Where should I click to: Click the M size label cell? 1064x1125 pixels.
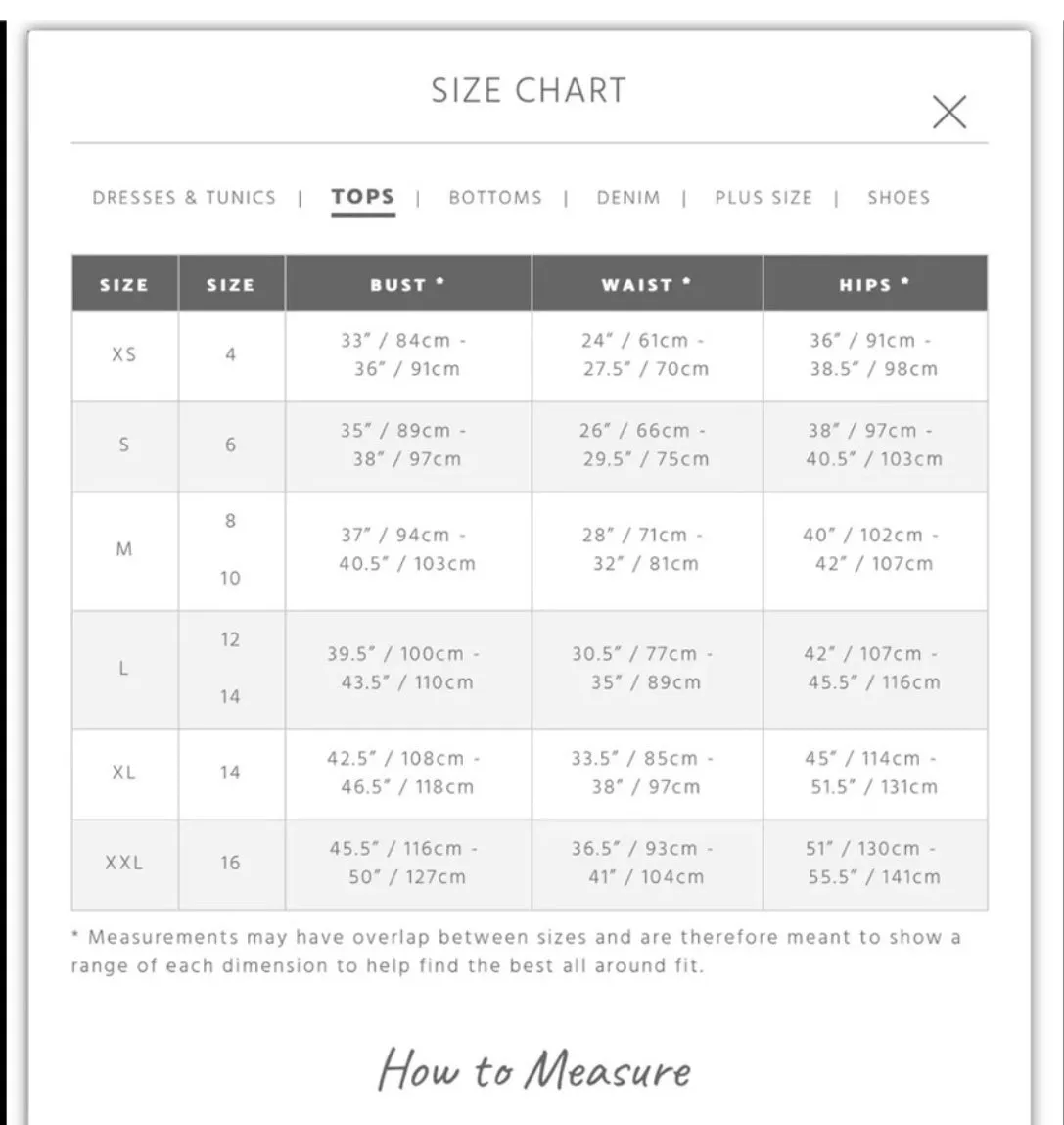[x=125, y=550]
